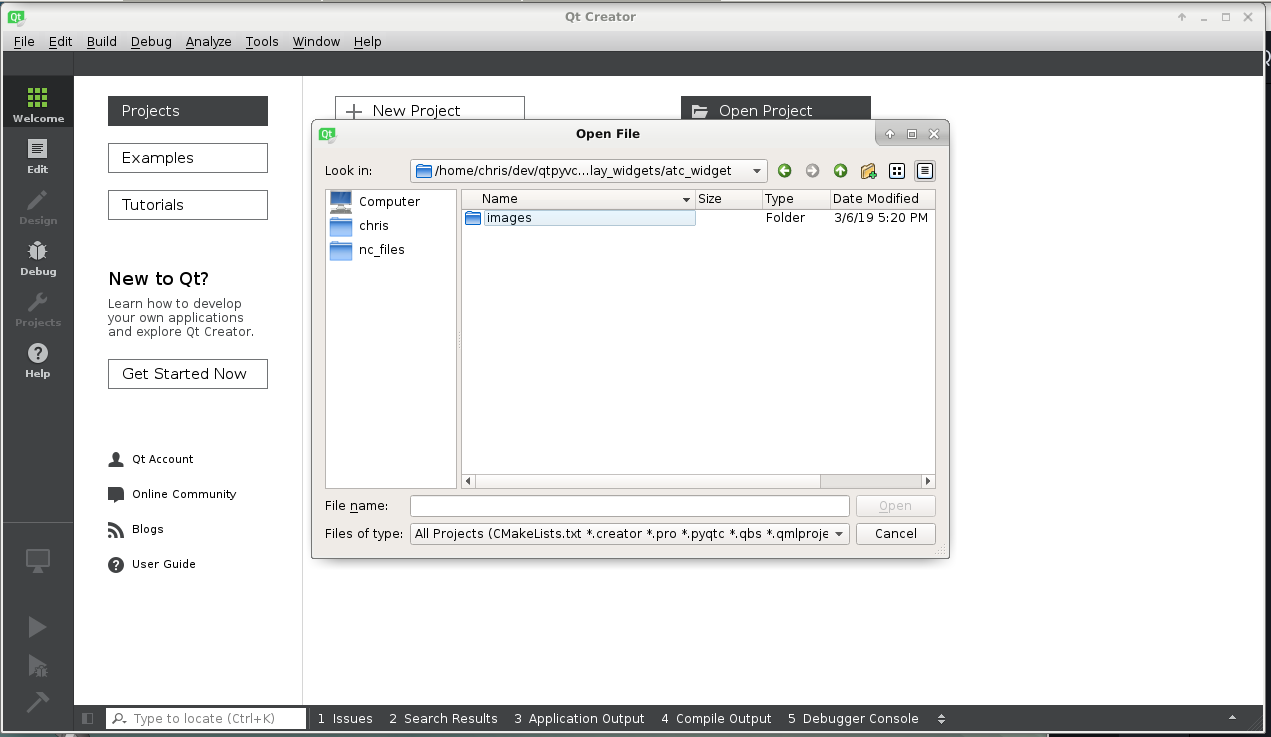Open output pane selector arrows in status bar

coord(941,718)
